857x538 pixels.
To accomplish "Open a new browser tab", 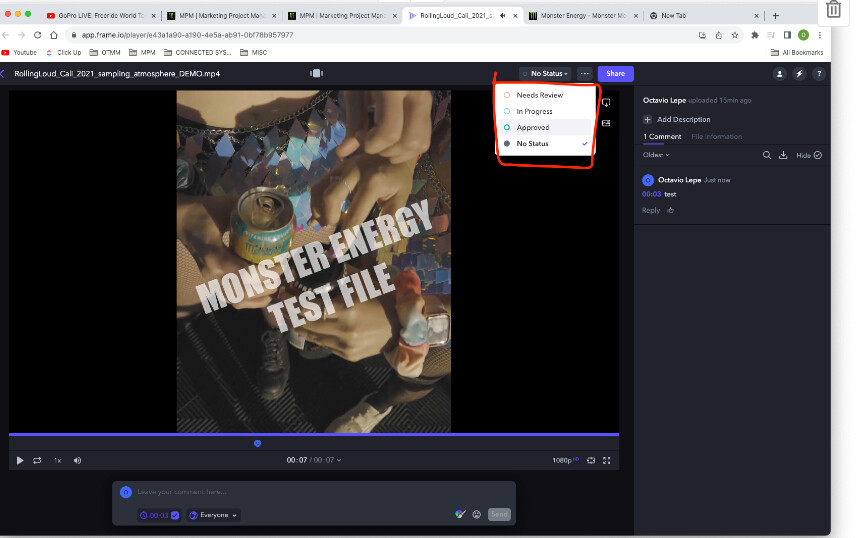I will pyautogui.click(x=776, y=16).
